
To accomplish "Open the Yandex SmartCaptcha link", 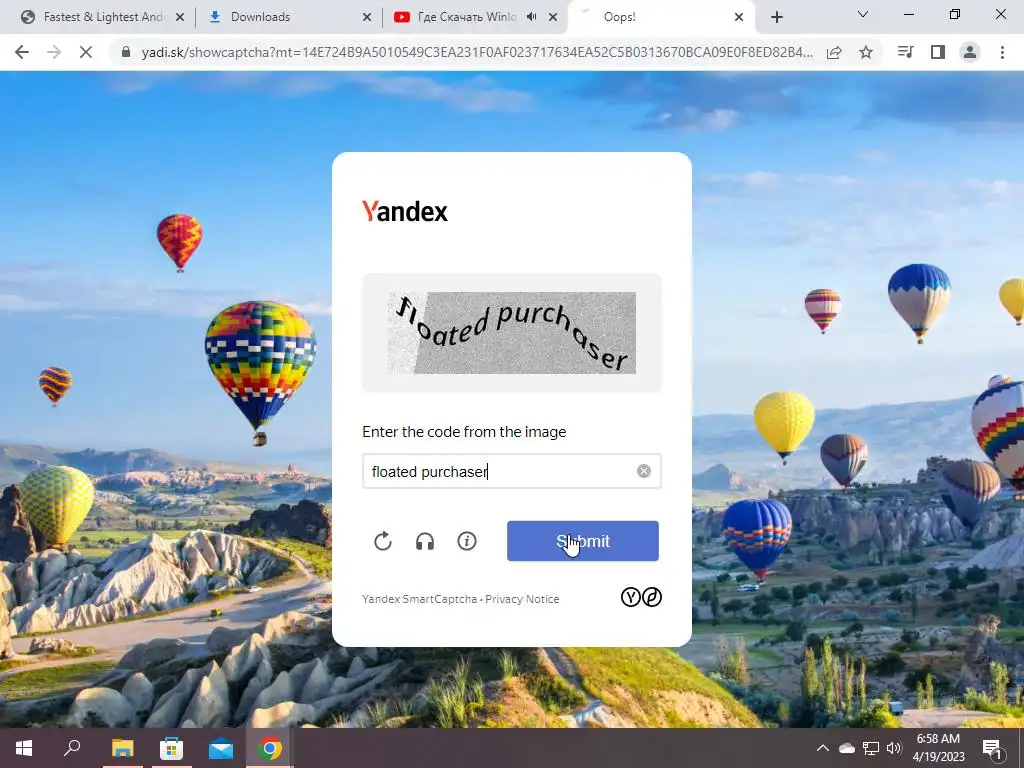I will tap(419, 599).
